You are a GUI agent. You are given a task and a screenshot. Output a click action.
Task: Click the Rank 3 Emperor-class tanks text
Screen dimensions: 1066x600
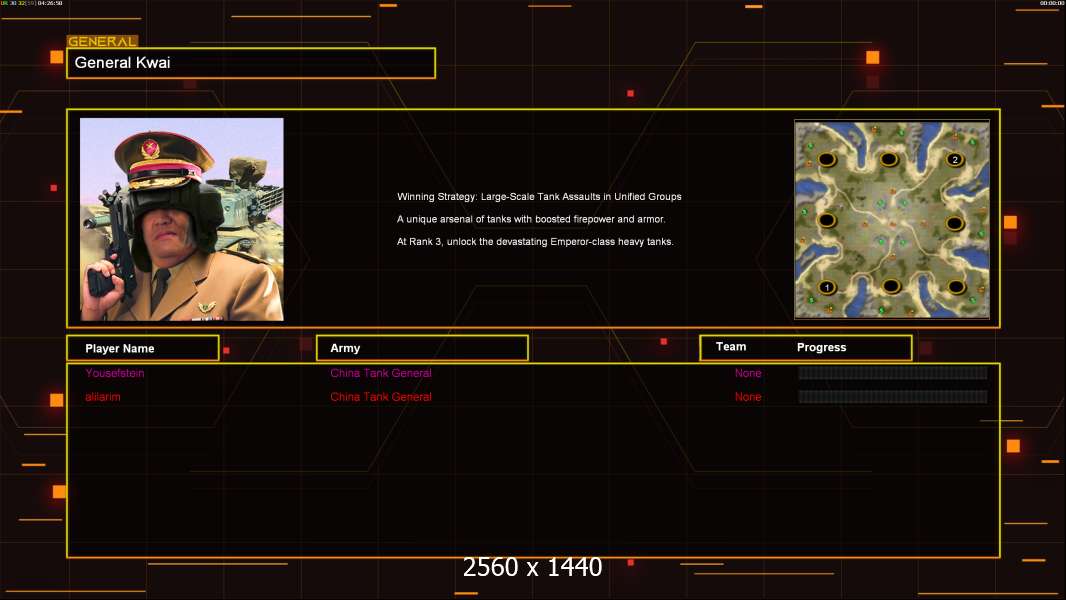point(535,241)
